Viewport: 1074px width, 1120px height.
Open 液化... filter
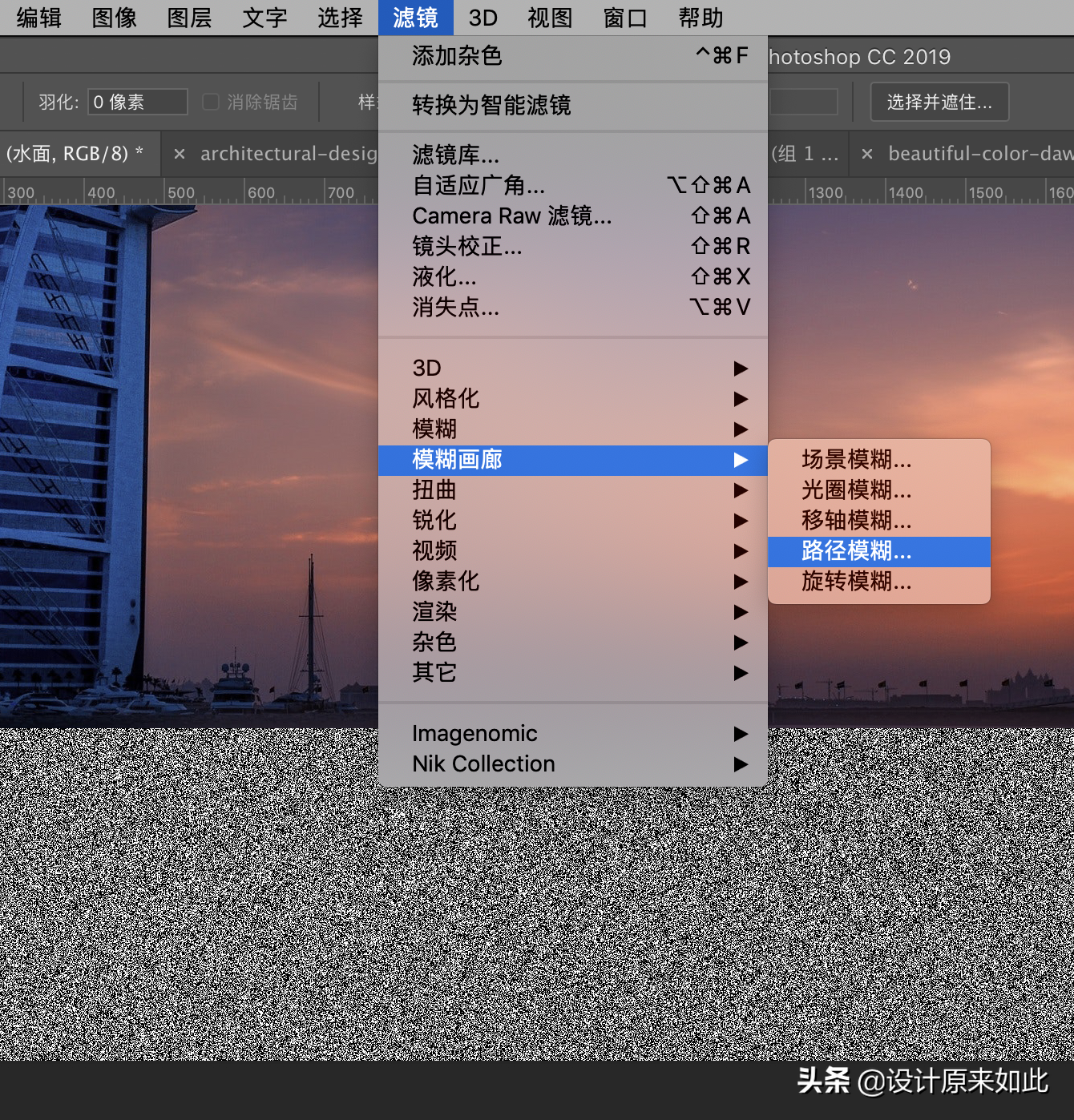pos(573,276)
